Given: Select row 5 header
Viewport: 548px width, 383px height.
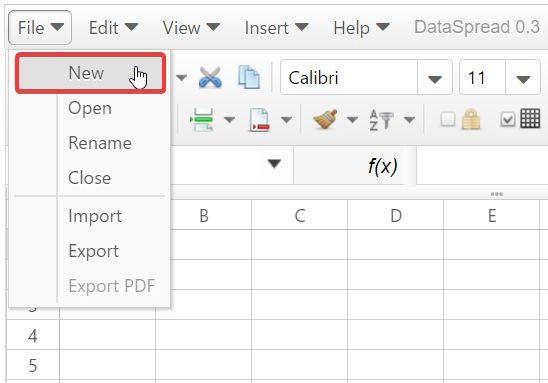Looking at the screenshot, I should pos(33,365).
